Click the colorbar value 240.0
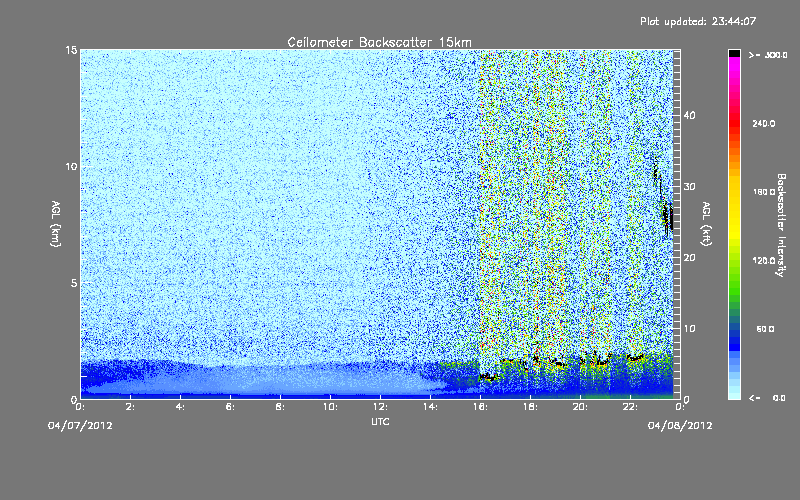The image size is (800, 500). pyautogui.click(x=764, y=124)
